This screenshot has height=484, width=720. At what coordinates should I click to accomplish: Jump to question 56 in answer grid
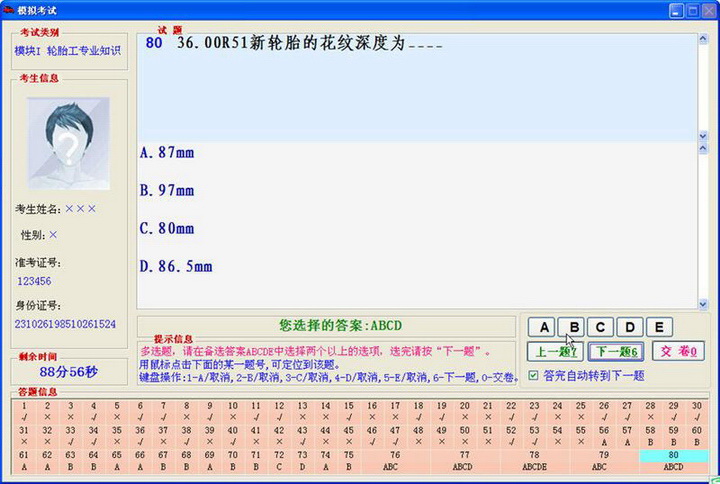604,436
